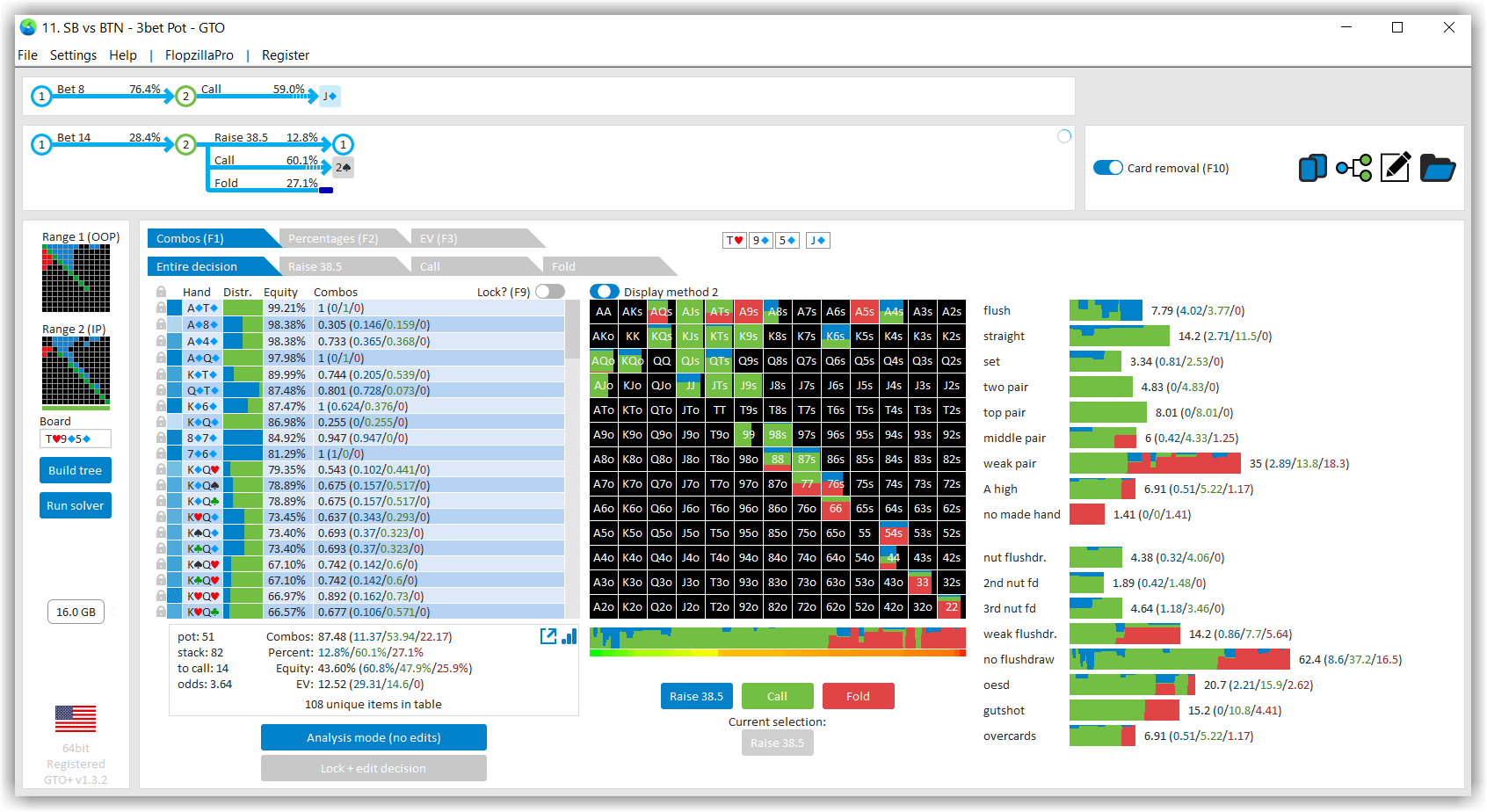The image size is (1487, 812).
Task: Click the lock icon in table header
Action: click(161, 292)
